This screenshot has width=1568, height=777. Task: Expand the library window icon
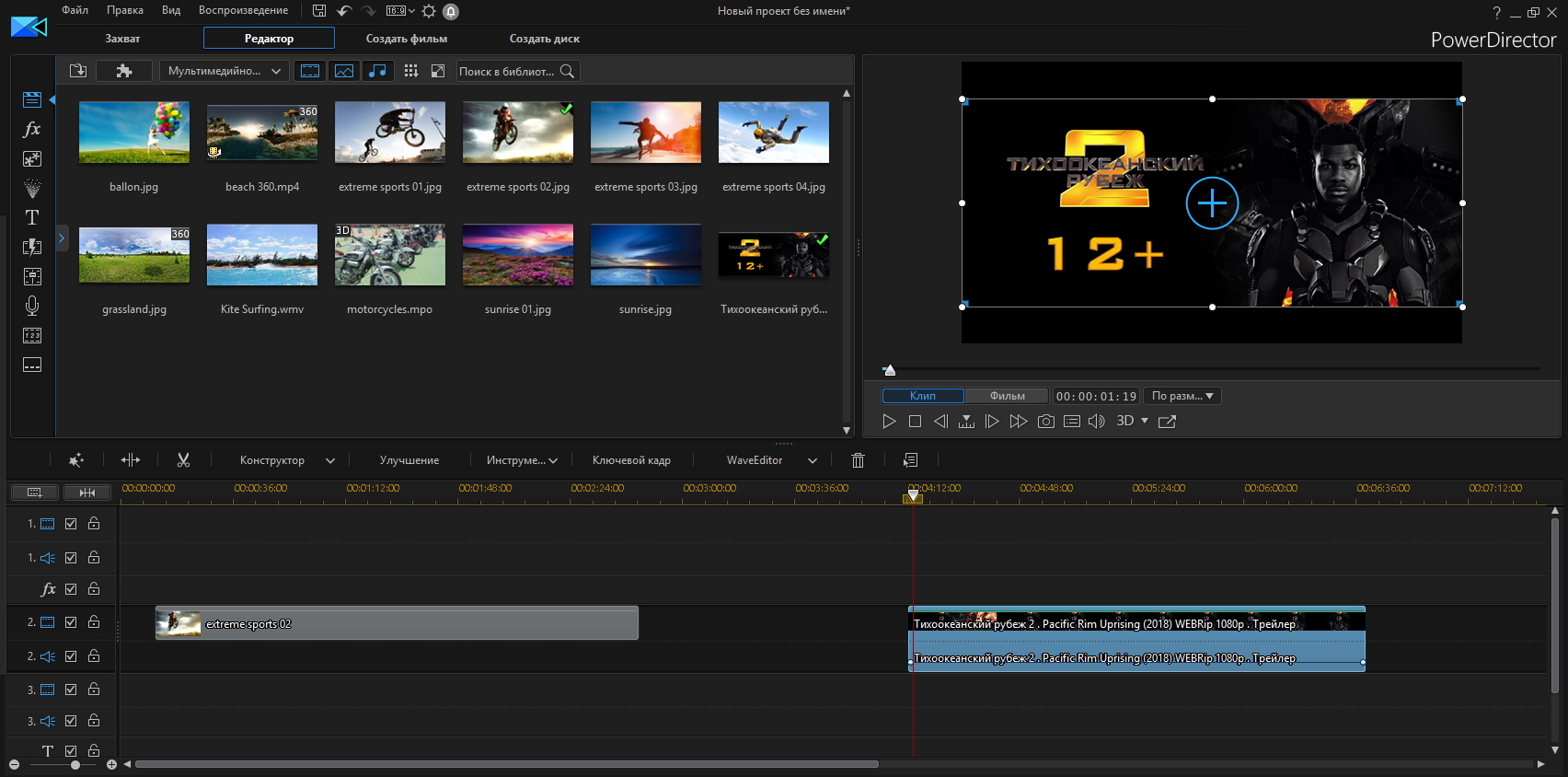[x=438, y=71]
